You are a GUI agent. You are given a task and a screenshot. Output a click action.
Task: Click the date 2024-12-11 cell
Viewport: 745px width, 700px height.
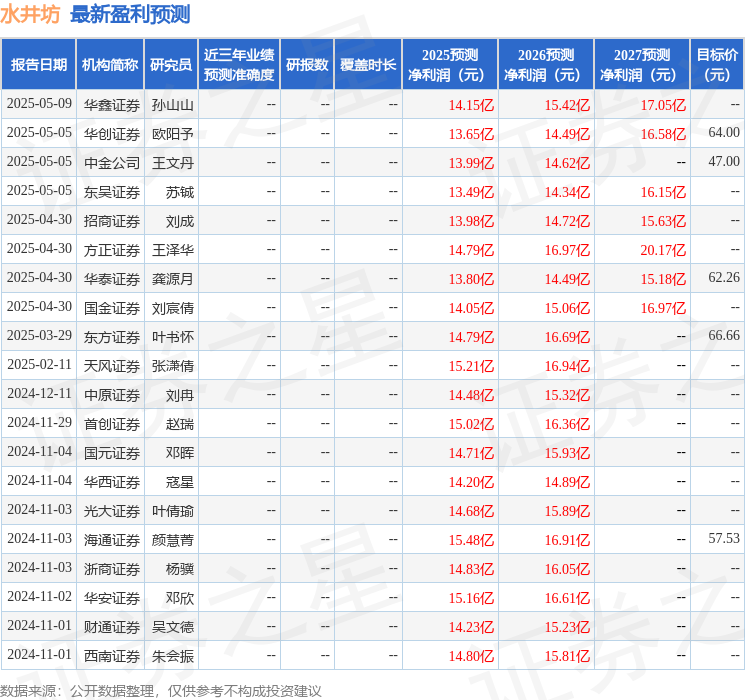pyautogui.click(x=39, y=393)
